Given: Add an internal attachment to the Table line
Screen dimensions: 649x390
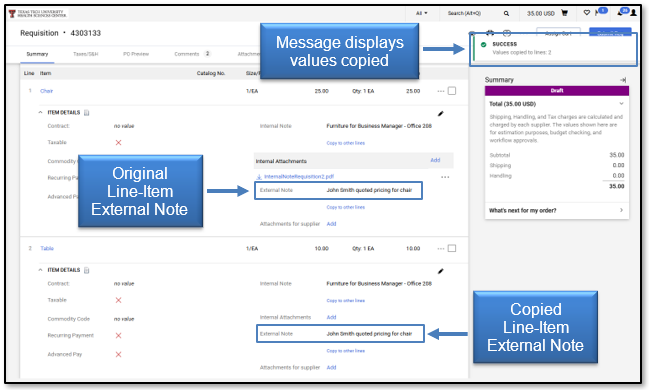Looking at the screenshot, I should [x=332, y=318].
